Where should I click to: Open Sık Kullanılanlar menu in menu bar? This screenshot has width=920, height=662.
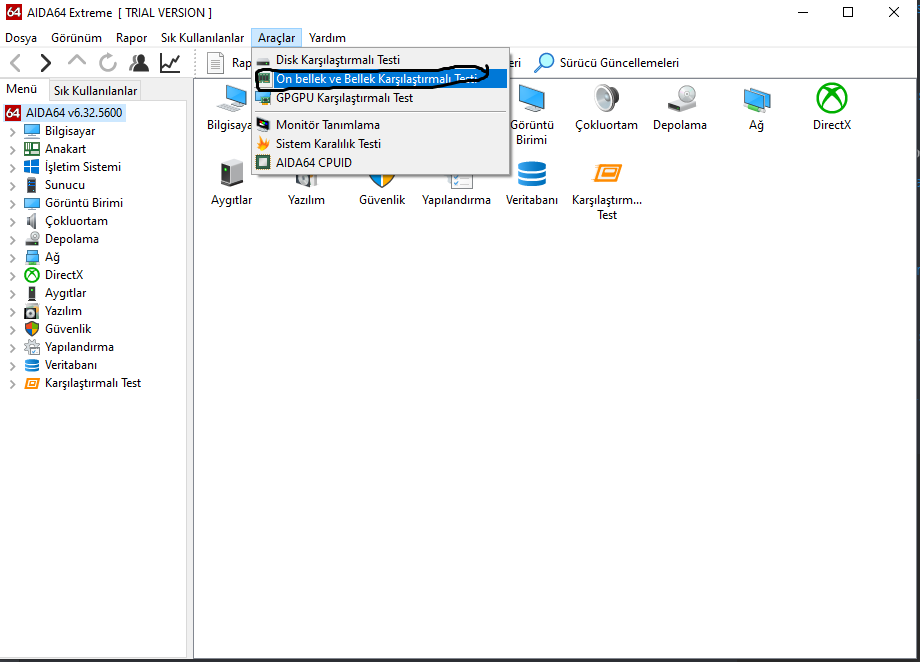tap(202, 38)
